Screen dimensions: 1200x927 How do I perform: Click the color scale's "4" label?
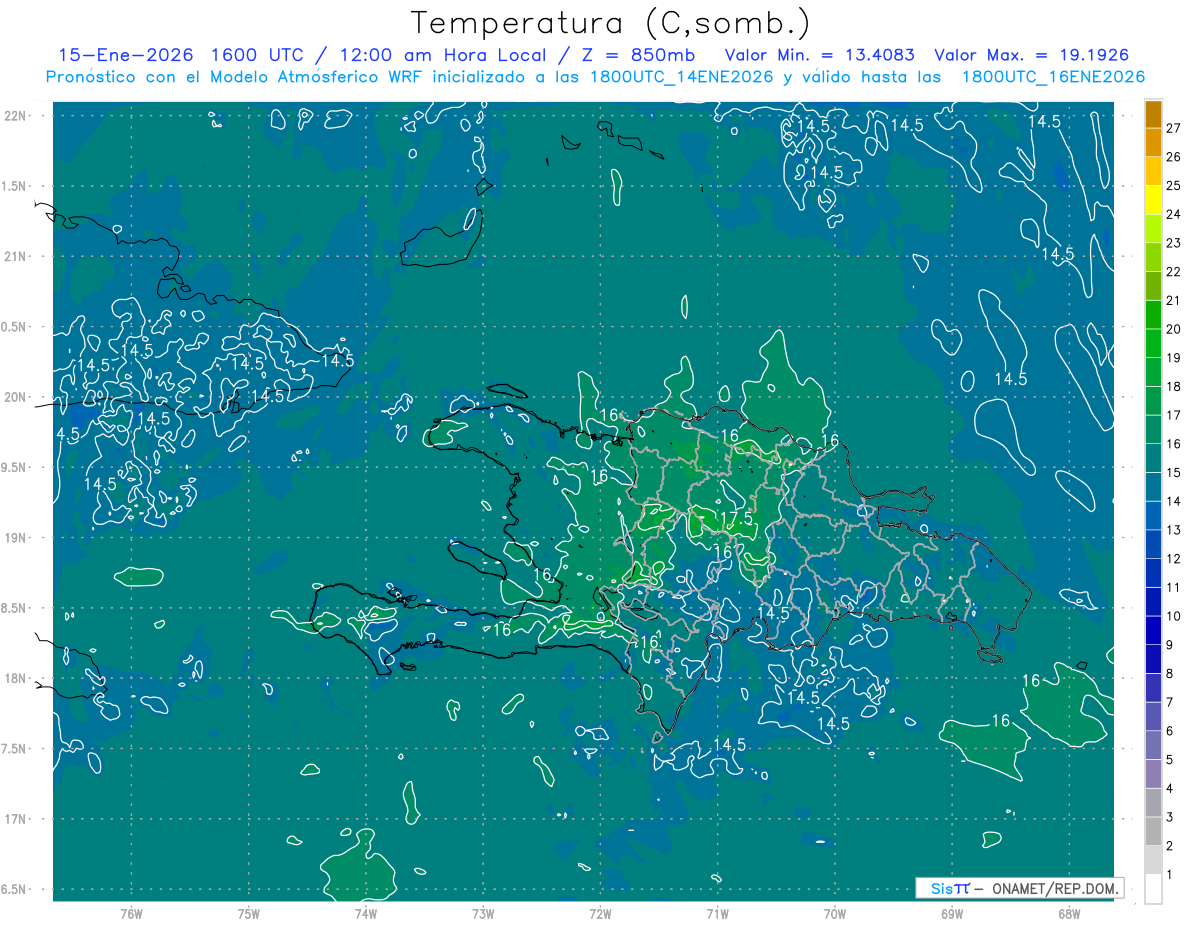pos(1171,789)
